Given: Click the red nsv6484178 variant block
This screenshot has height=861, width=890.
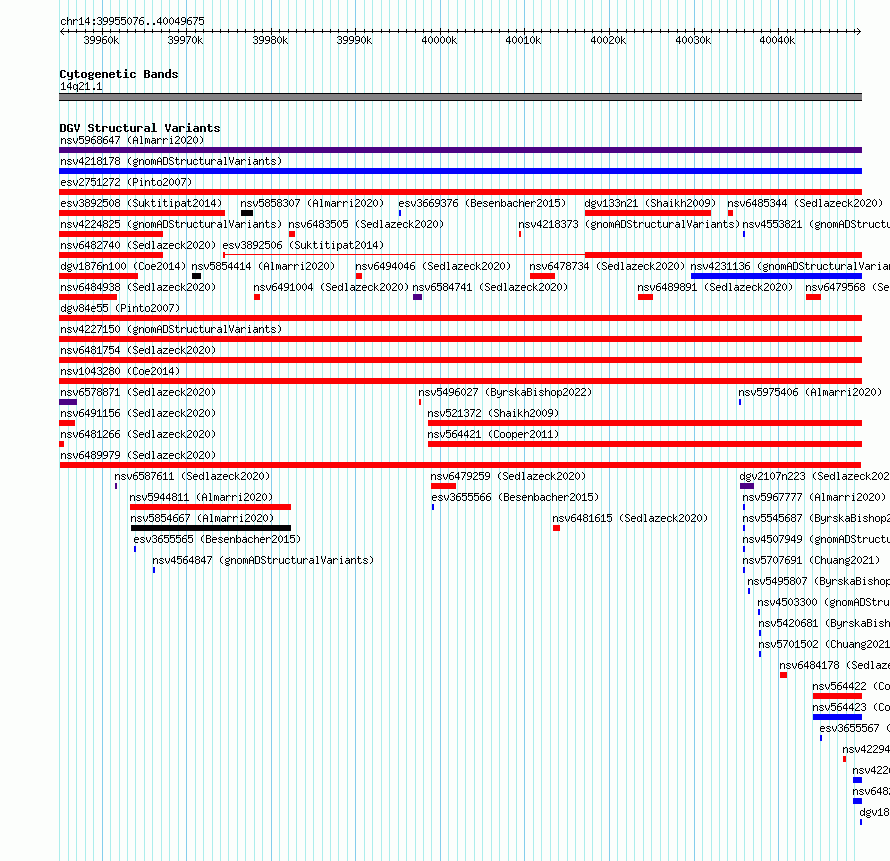Looking at the screenshot, I should (783, 675).
